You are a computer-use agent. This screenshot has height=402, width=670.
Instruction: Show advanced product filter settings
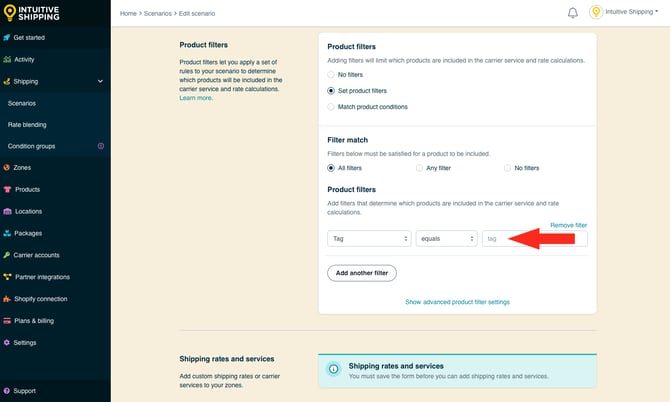click(457, 301)
